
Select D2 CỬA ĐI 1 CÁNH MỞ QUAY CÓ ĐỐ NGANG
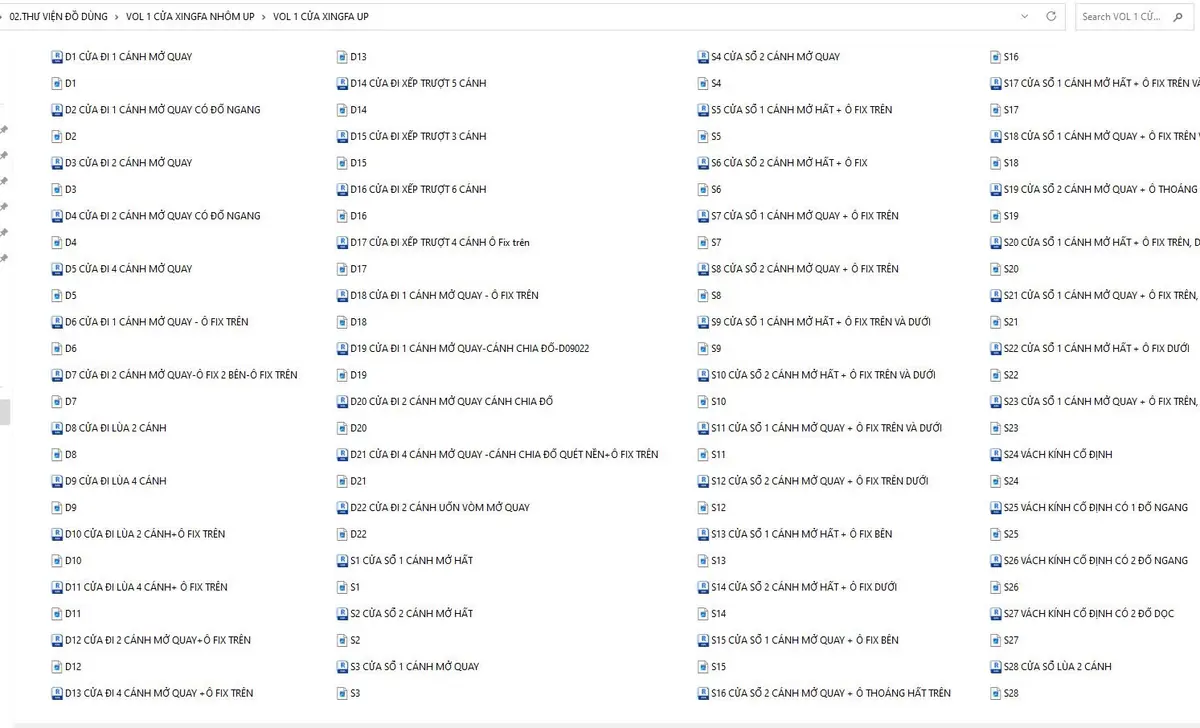tap(156, 110)
